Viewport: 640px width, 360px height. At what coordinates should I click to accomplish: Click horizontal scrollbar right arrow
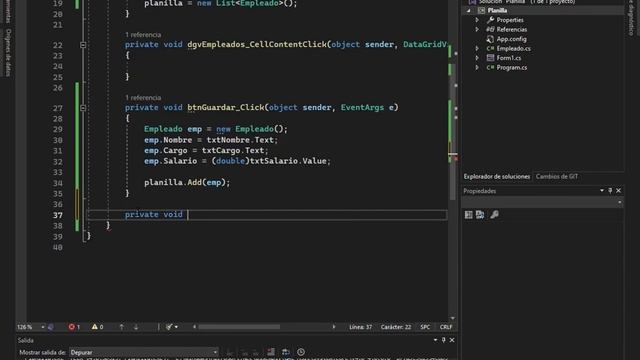[333, 327]
